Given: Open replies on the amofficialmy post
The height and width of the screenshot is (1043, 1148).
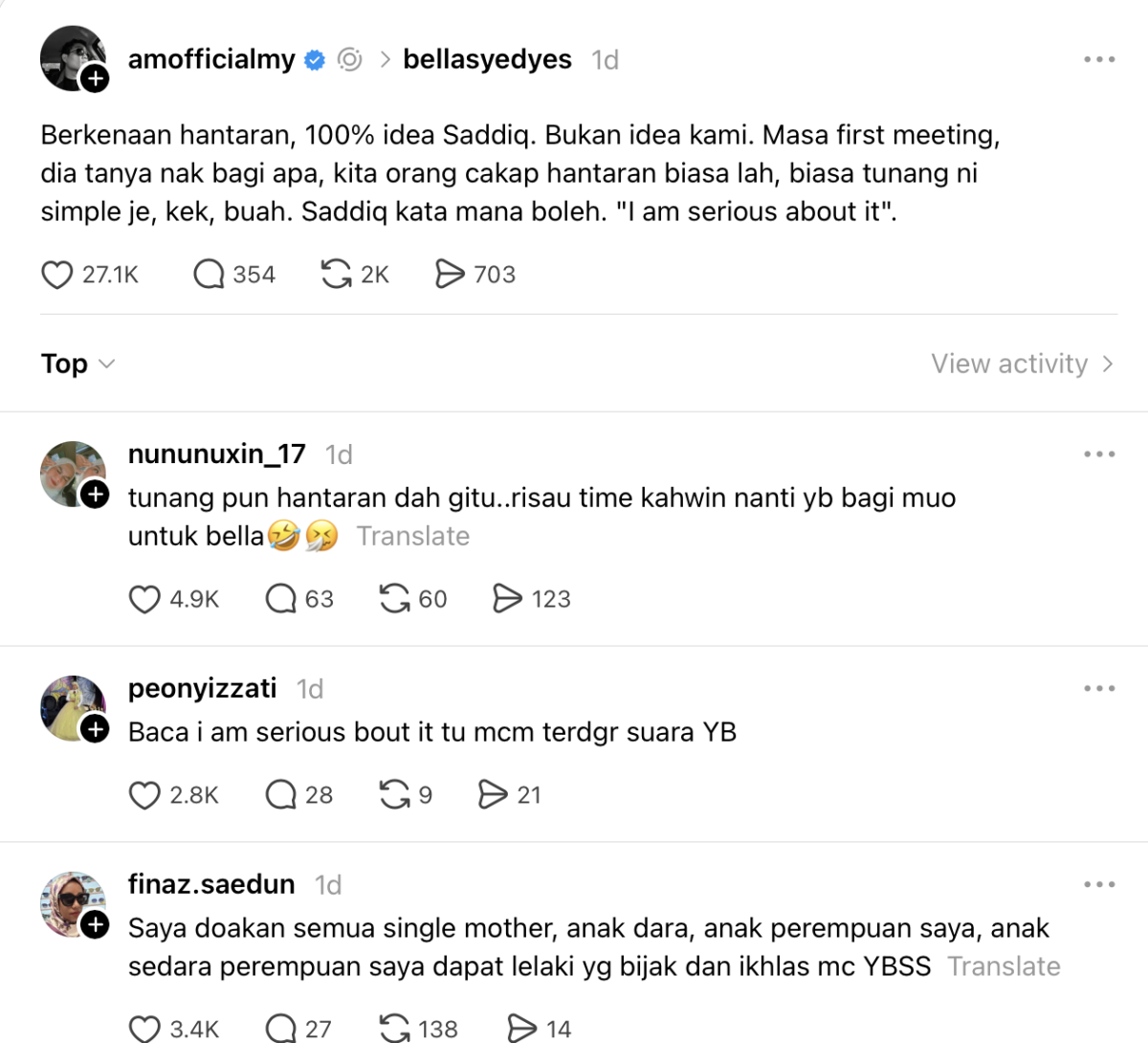Looking at the screenshot, I should click(209, 275).
